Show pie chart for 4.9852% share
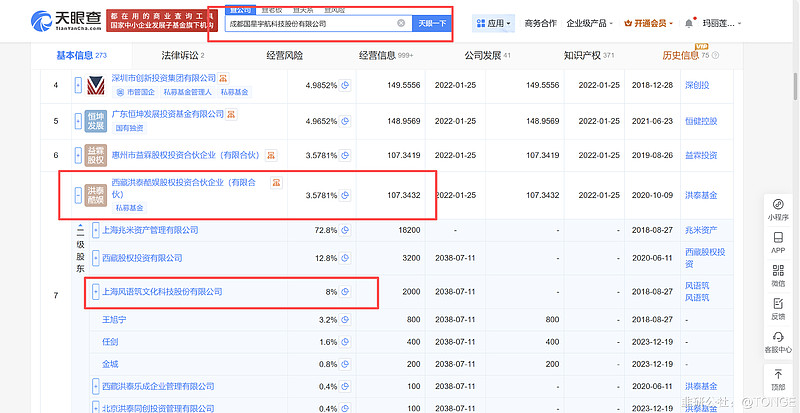 [345, 85]
